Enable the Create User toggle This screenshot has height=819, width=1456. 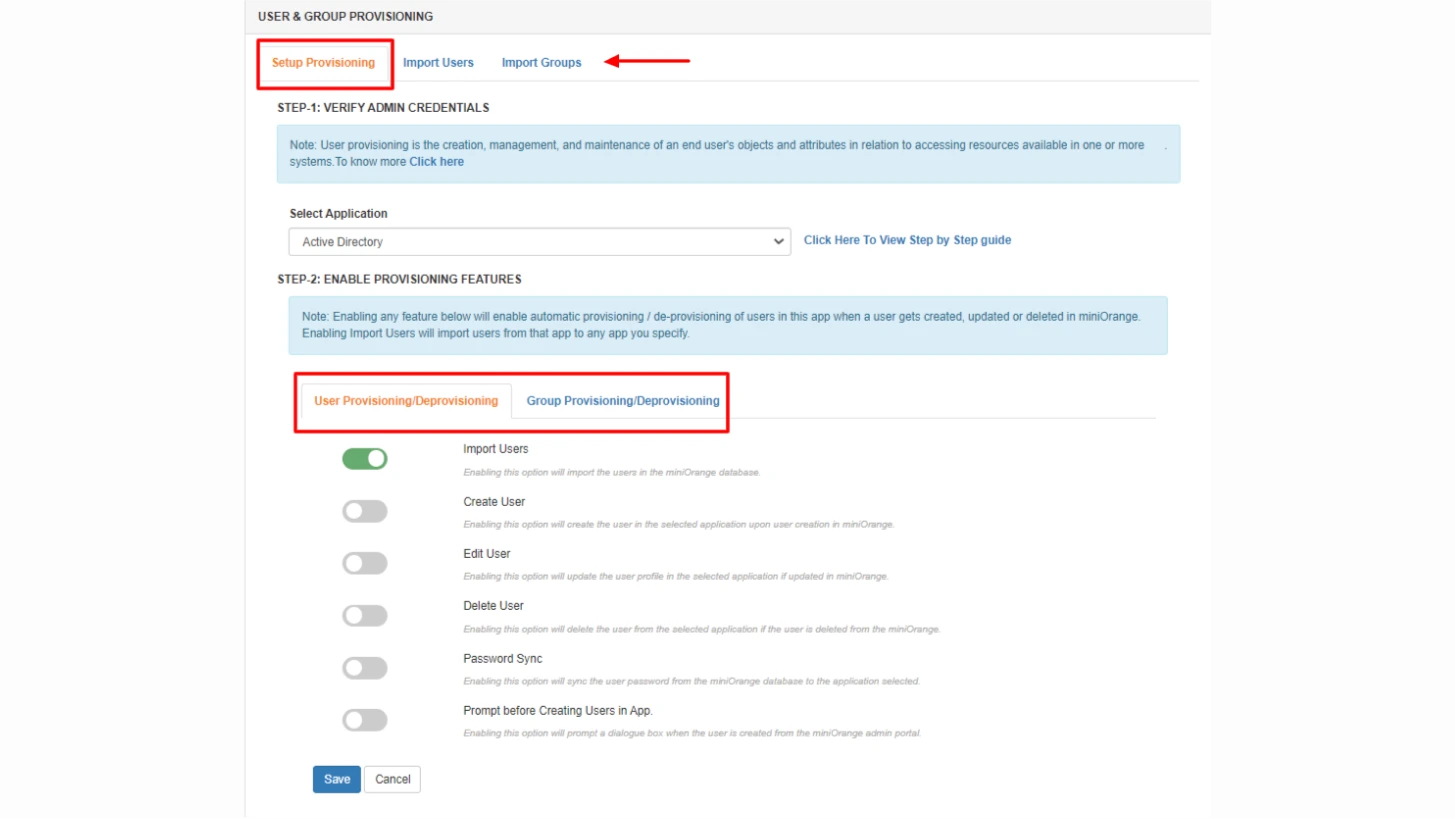[364, 511]
